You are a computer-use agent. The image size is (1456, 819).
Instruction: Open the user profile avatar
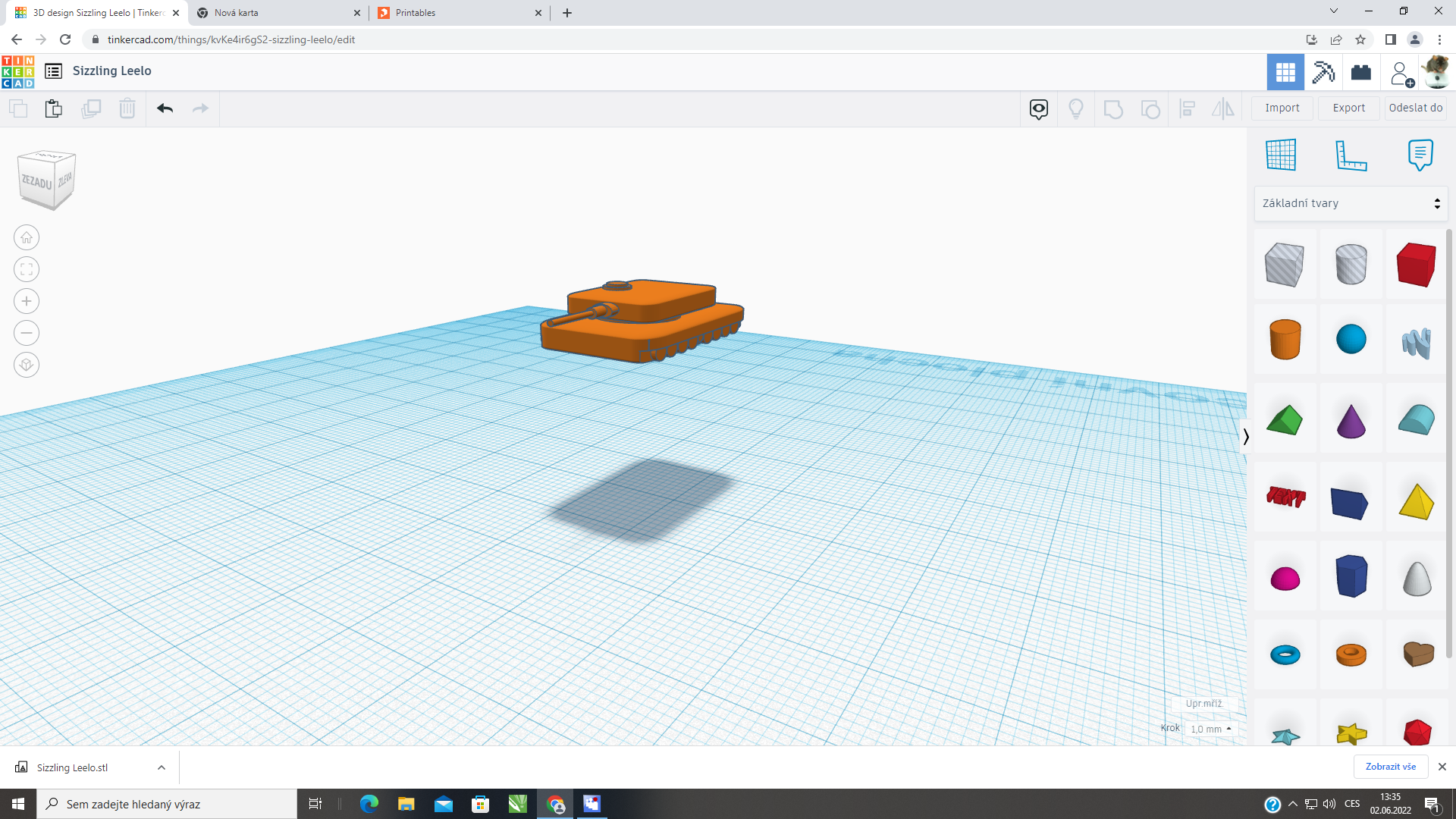[x=1437, y=72]
